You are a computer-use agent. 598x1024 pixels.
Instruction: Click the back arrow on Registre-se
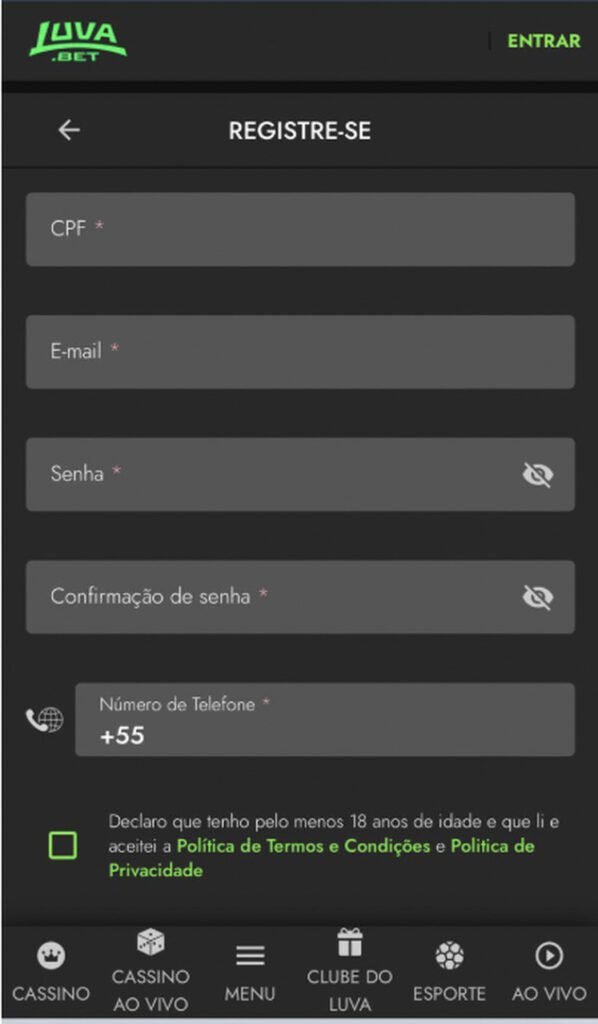coord(67,130)
